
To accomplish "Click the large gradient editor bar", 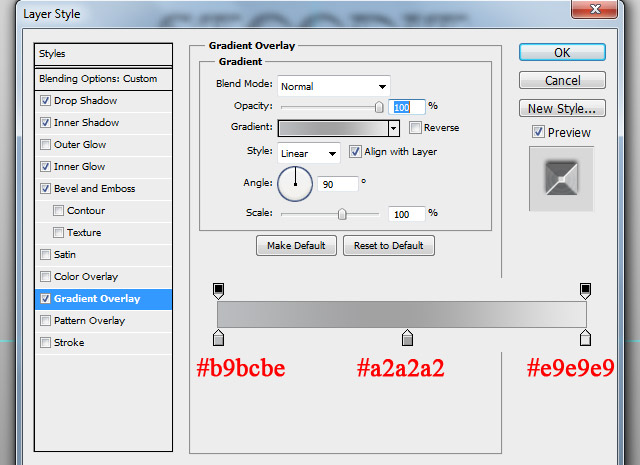I will point(402,314).
